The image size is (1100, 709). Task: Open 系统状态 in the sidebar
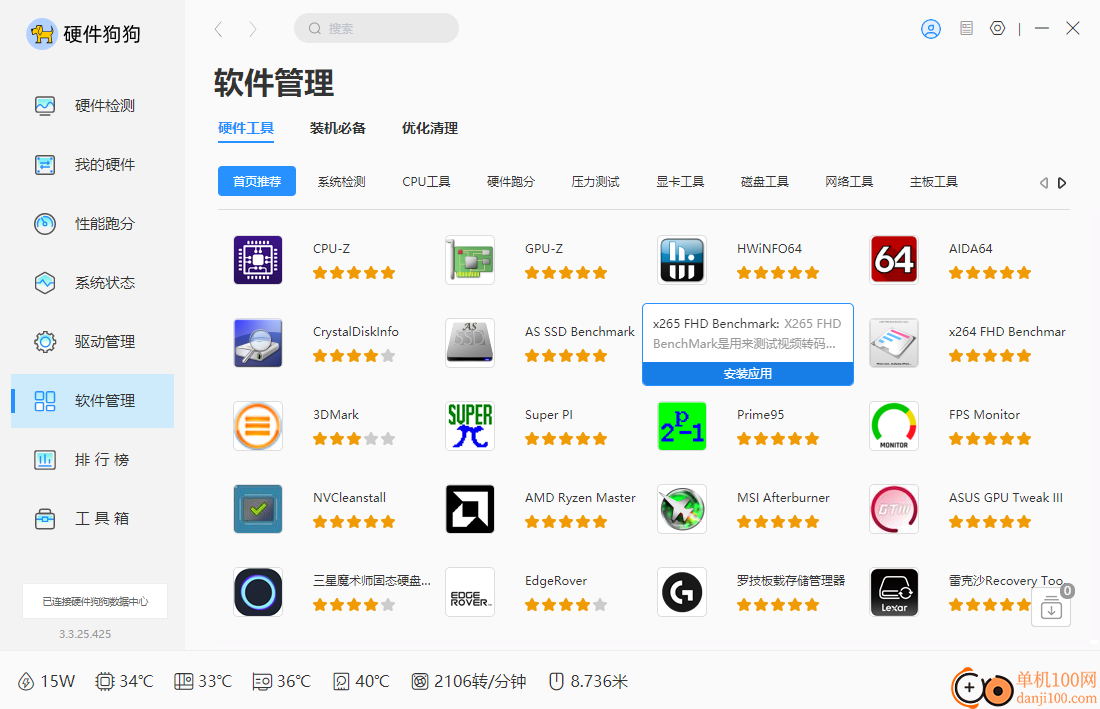pos(93,283)
